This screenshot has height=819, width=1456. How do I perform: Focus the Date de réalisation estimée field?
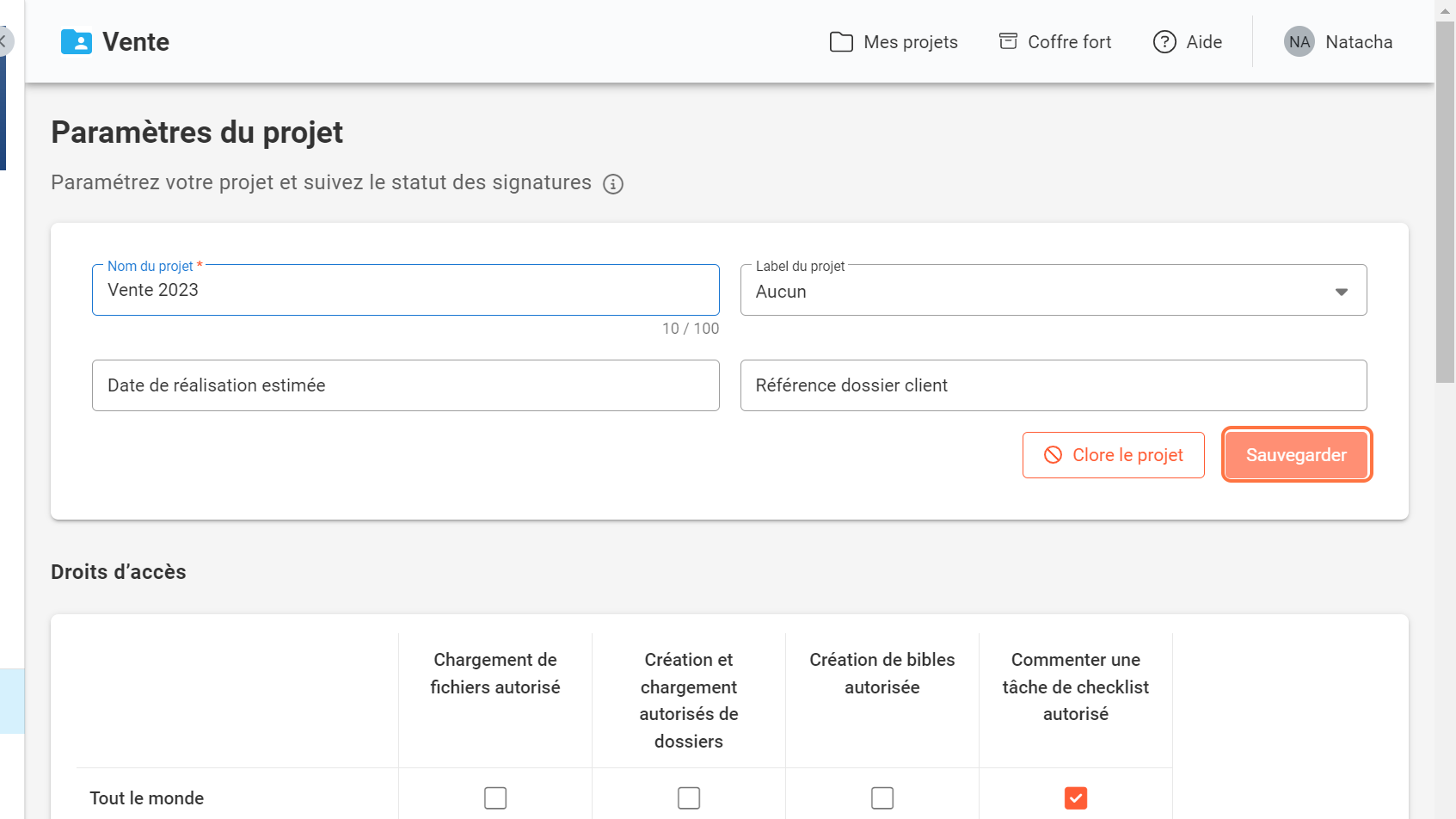click(x=405, y=385)
